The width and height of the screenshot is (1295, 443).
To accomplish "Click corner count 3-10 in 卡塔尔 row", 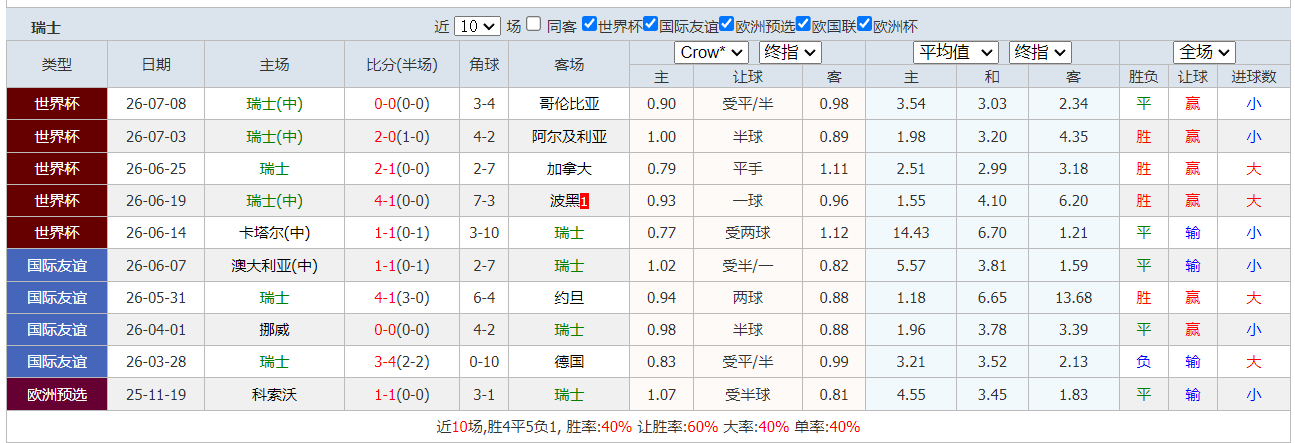I will (484, 233).
